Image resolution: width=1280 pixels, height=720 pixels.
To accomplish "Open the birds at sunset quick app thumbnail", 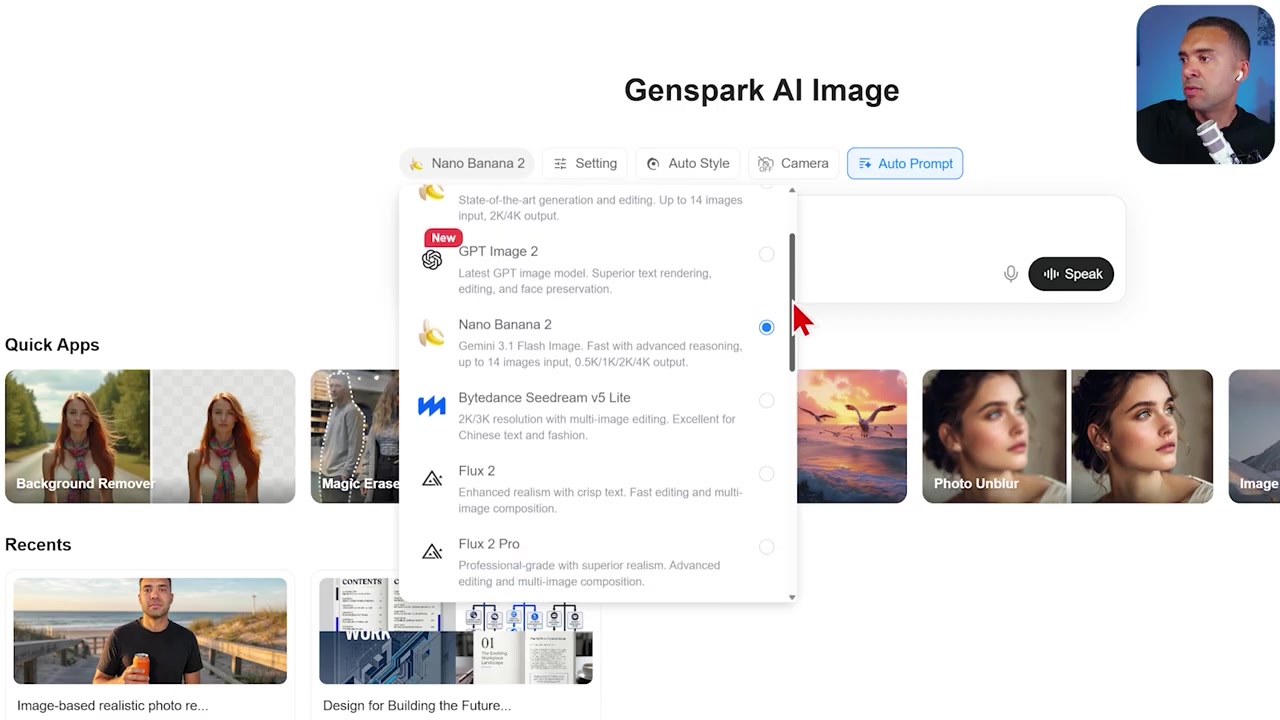I will click(852, 436).
